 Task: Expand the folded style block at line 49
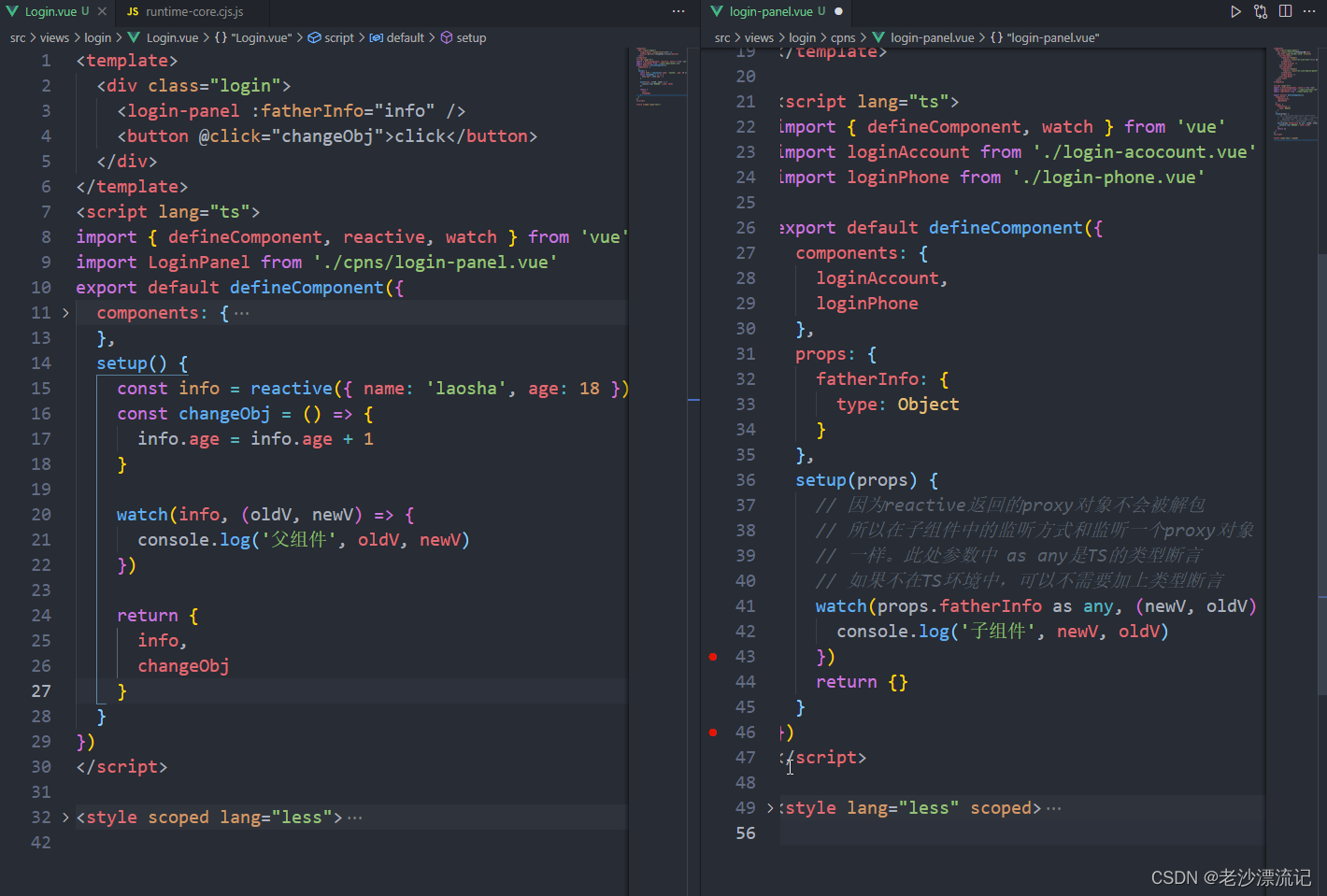coord(770,808)
